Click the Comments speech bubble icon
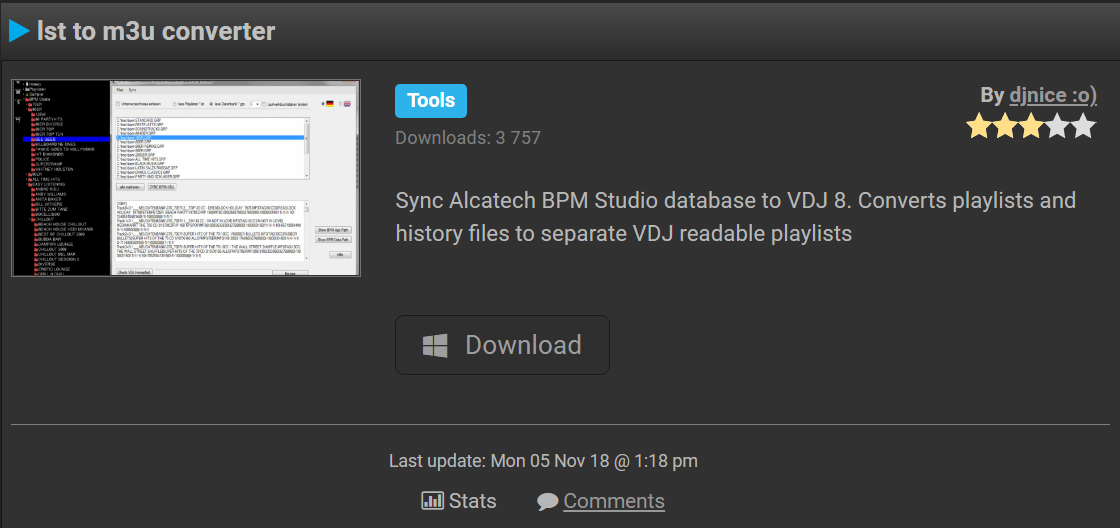The height and width of the screenshot is (528, 1120). 548,502
